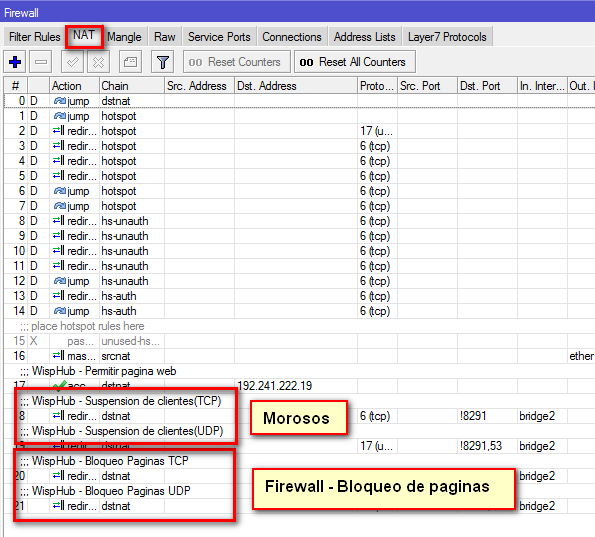The image size is (595, 537).
Task: Click redirect icon in rule 3
Action: point(58,146)
